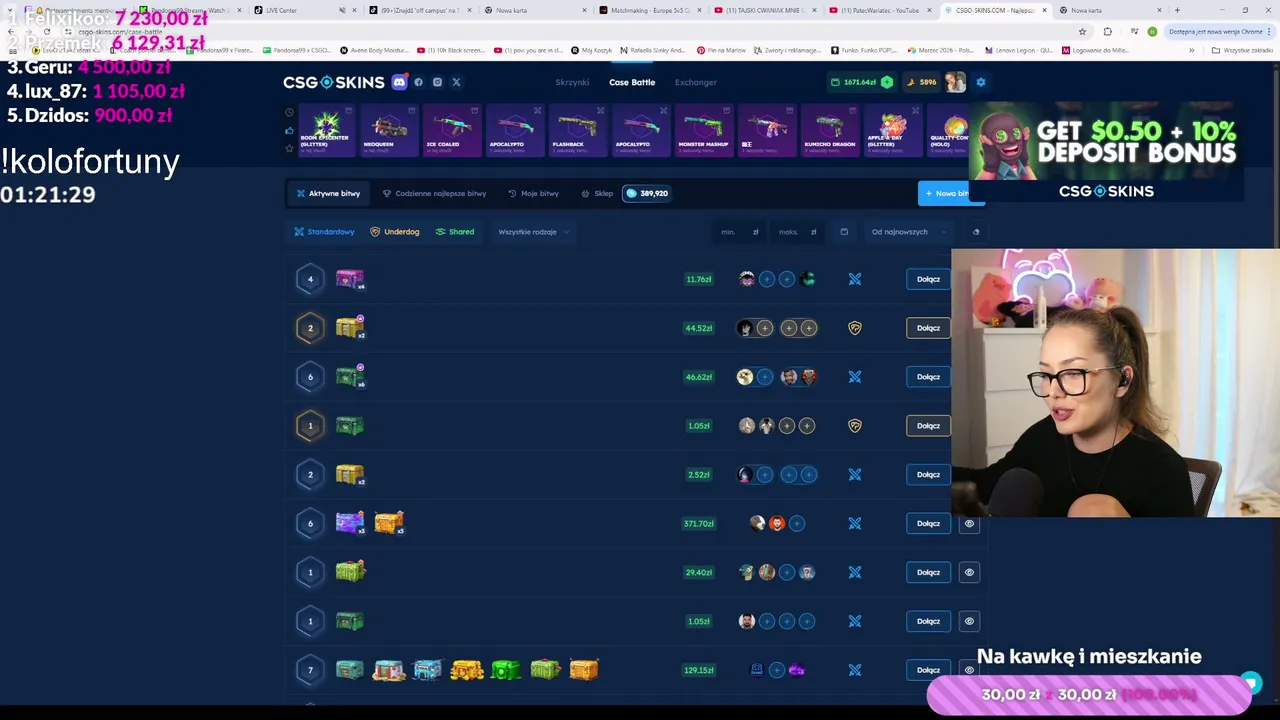Screen dimensions: 1280x720
Task: Select the Codzienne najlepsze bitwy tab
Action: [x=434, y=193]
